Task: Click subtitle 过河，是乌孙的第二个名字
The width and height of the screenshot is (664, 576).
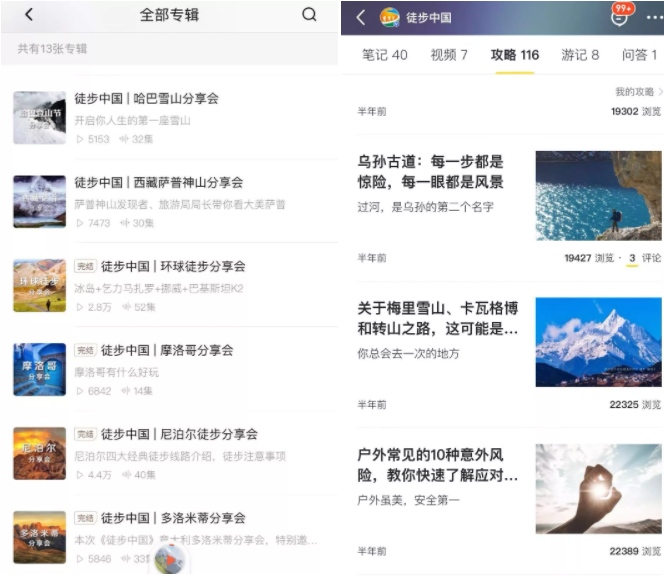Action: pyautogui.click(x=426, y=207)
